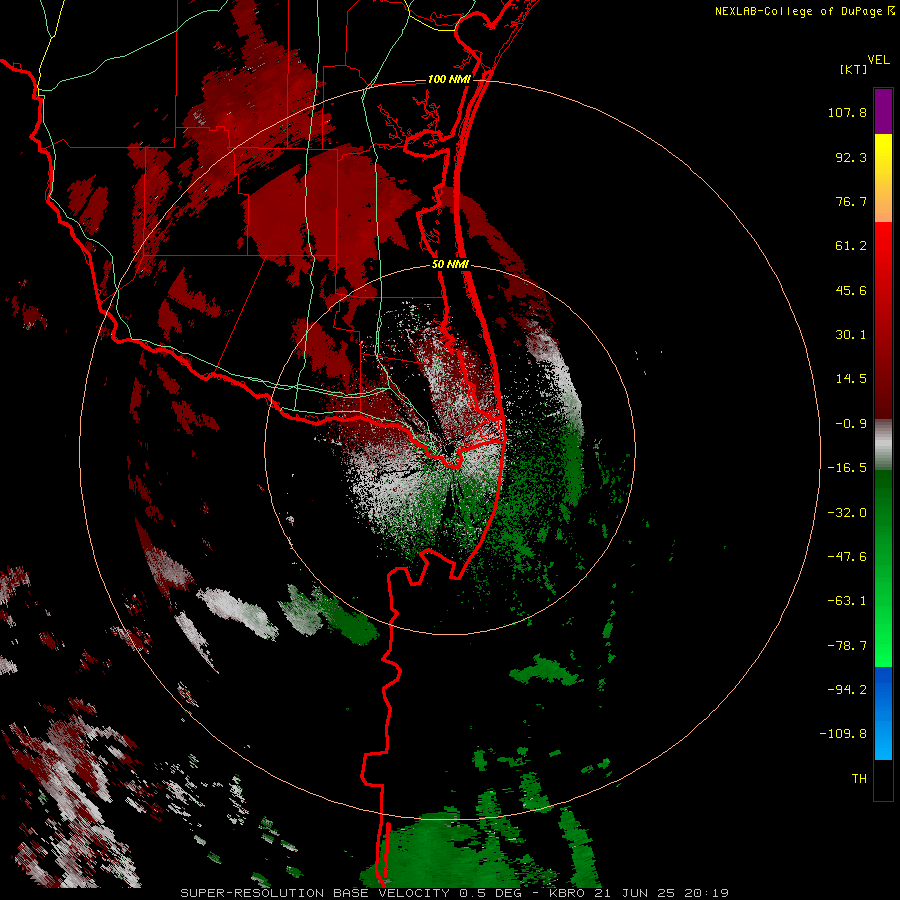
Task: Click the purple segment of velocity color bar
Action: point(883,111)
